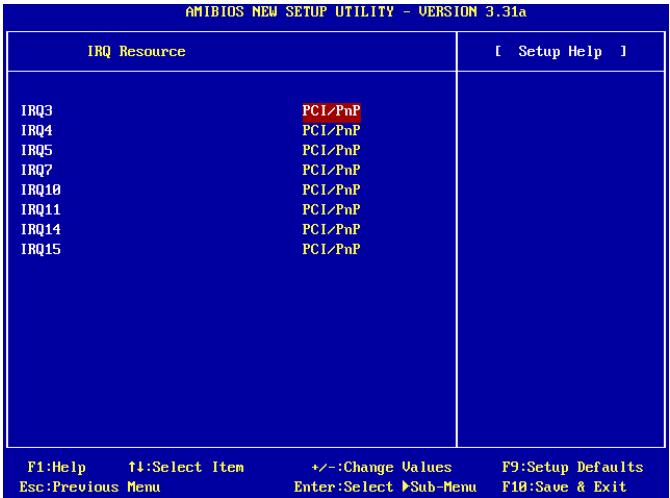The height and width of the screenshot is (498, 670).
Task: Select the highlighted IRQ3 PCI/PnP value
Action: [331, 111]
